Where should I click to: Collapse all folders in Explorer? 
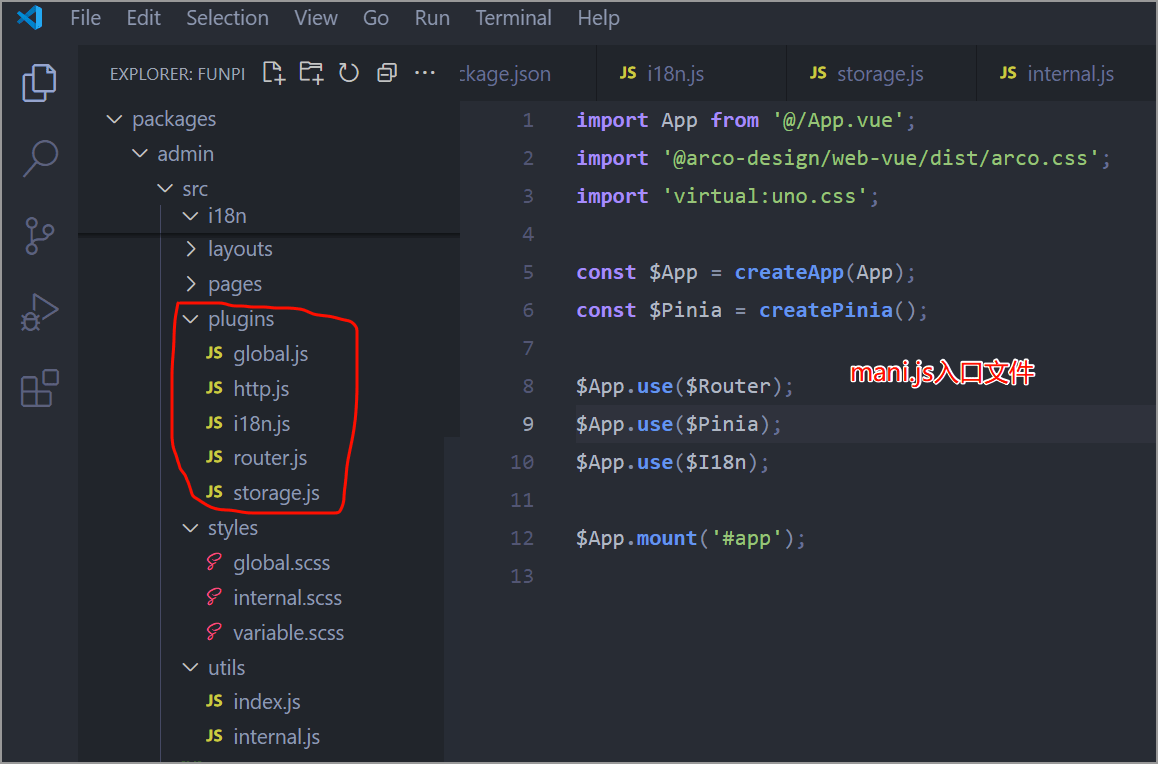[387, 73]
